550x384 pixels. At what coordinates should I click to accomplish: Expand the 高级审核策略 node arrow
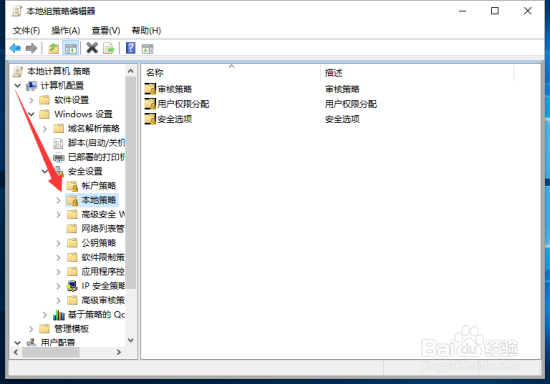[59, 300]
